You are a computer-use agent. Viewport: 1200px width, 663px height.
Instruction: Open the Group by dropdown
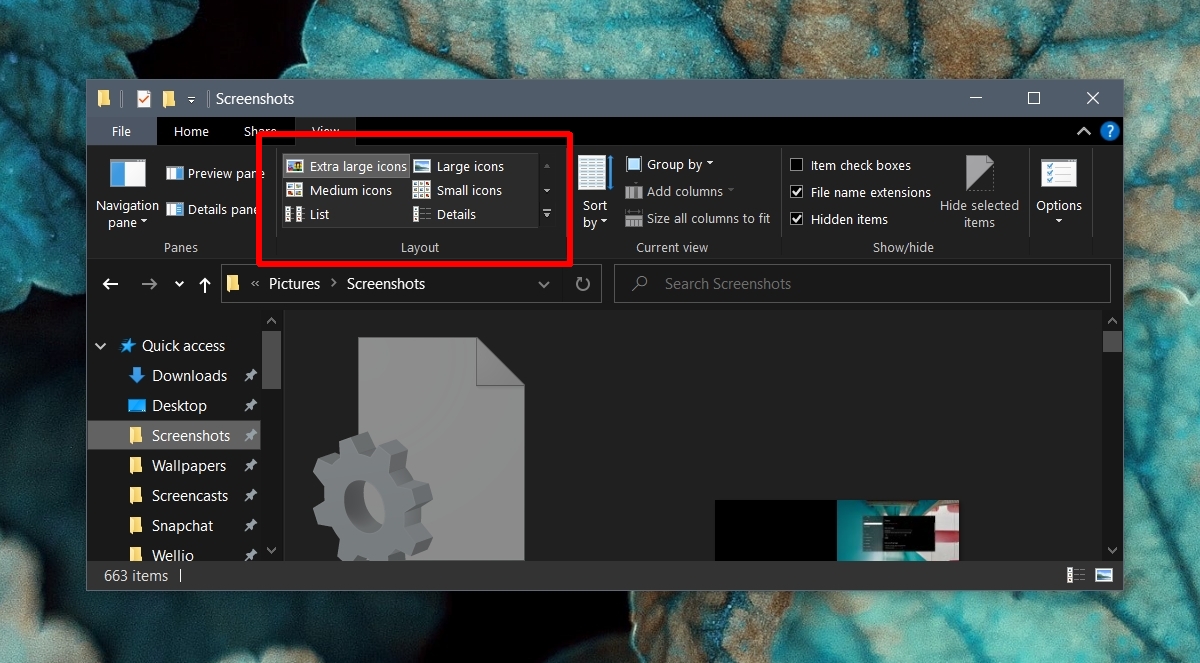(x=668, y=163)
